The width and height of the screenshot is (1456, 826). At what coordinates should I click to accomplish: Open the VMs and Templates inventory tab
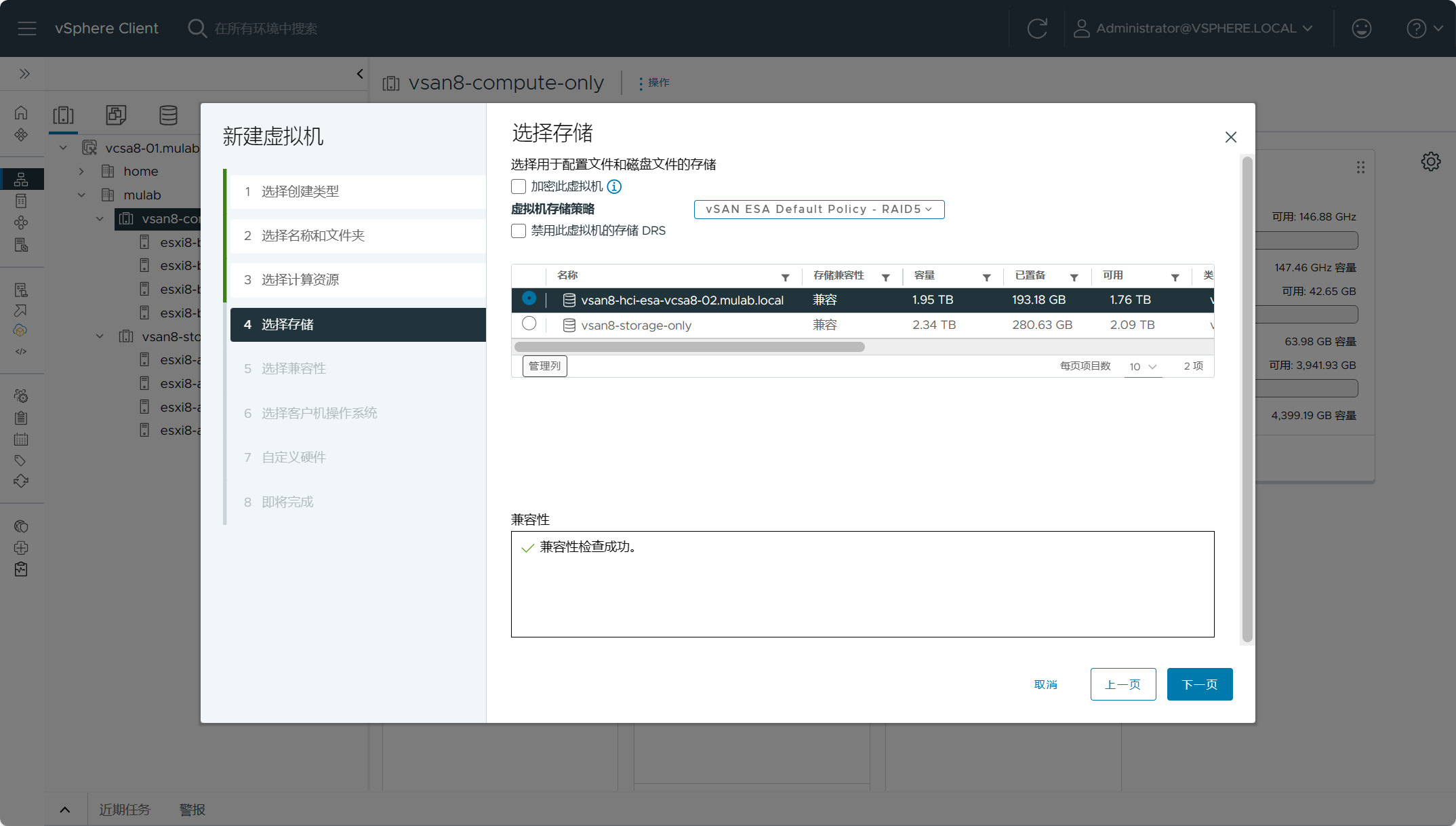pyautogui.click(x=116, y=115)
